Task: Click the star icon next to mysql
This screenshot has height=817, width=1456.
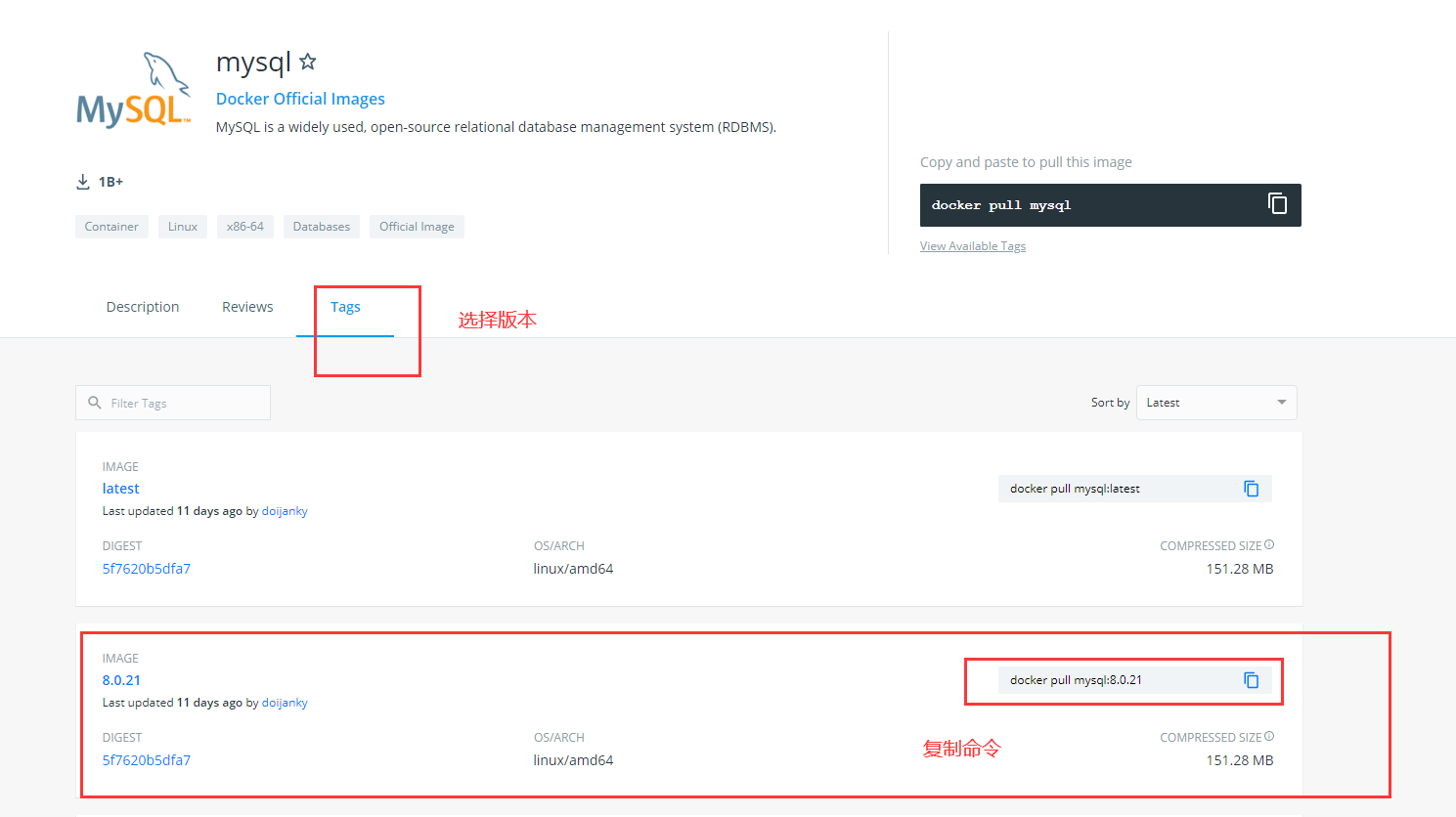Action: (307, 62)
